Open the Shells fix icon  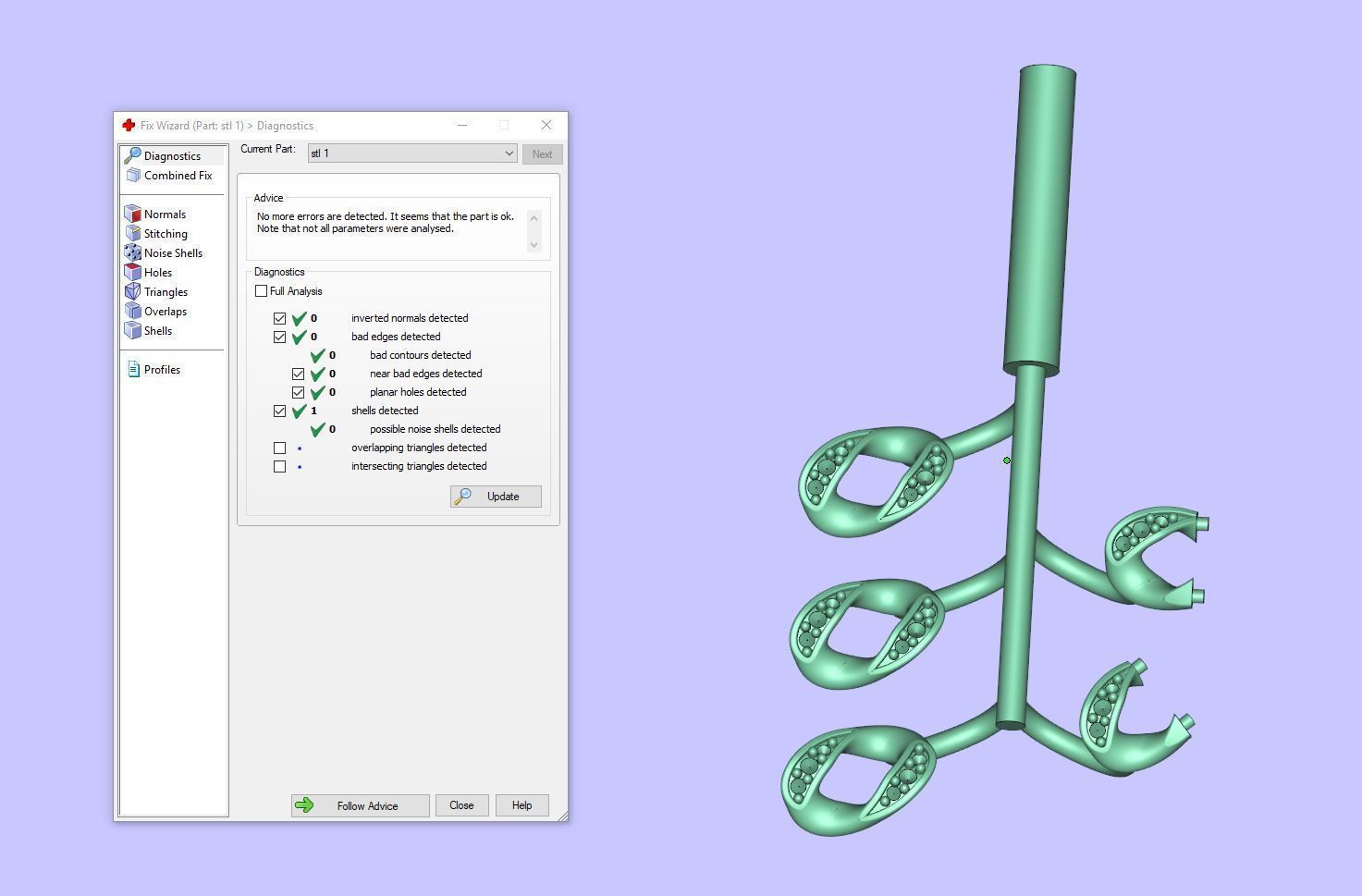point(133,330)
